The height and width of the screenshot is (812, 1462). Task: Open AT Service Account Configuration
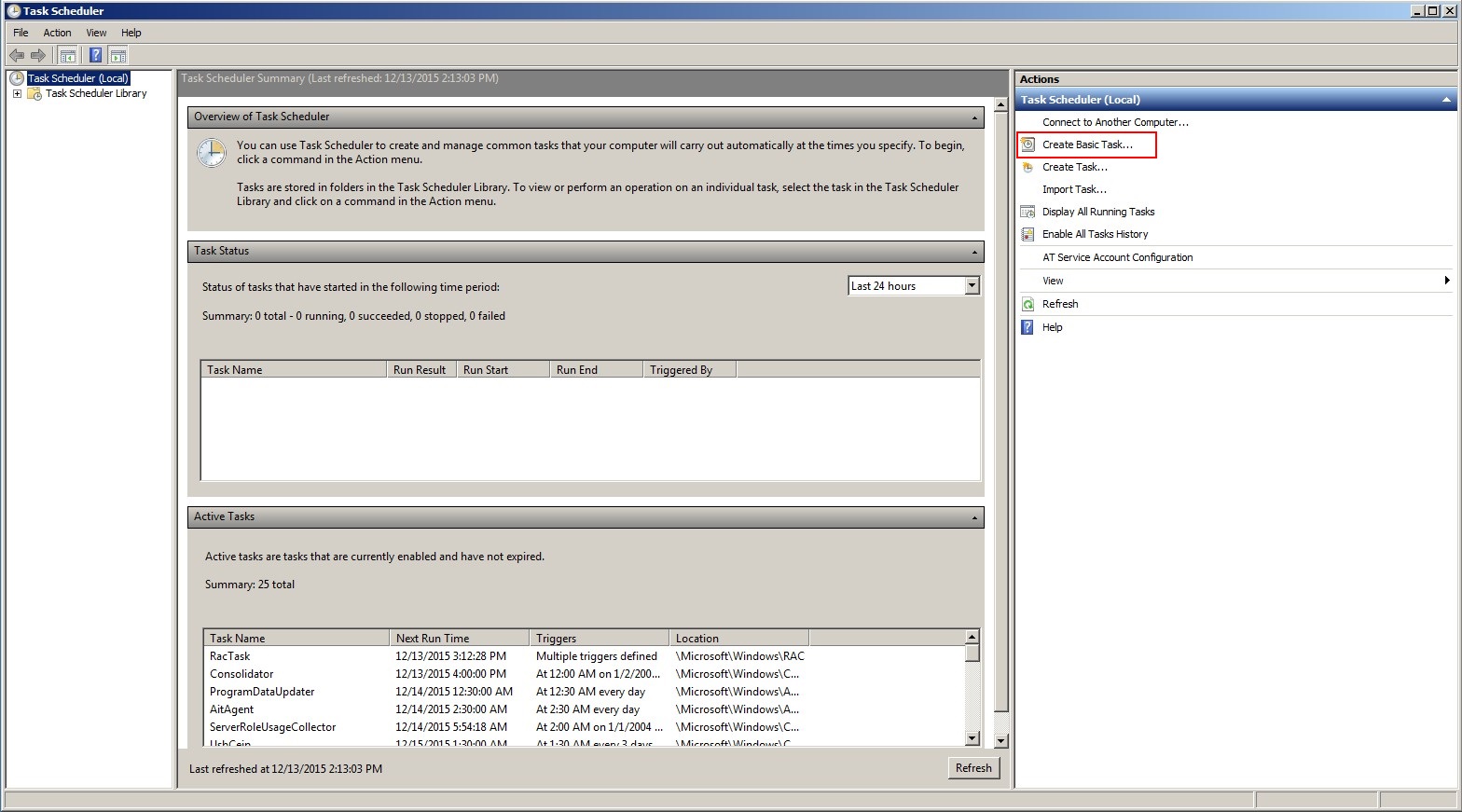1117,257
